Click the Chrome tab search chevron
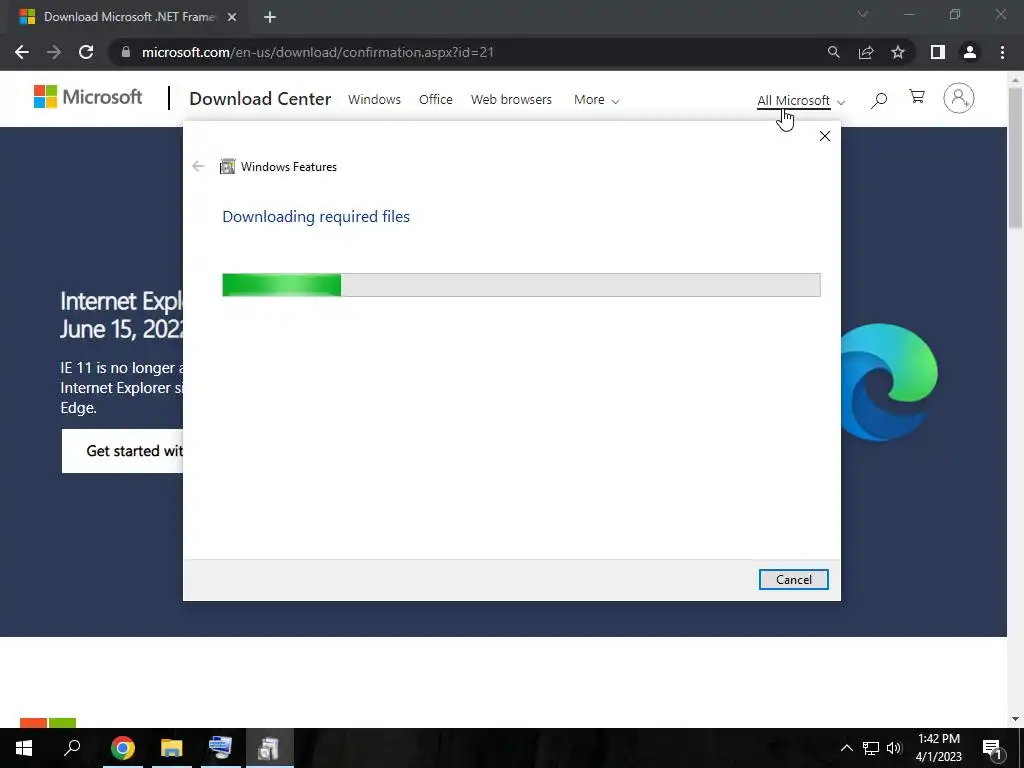 pos(863,14)
